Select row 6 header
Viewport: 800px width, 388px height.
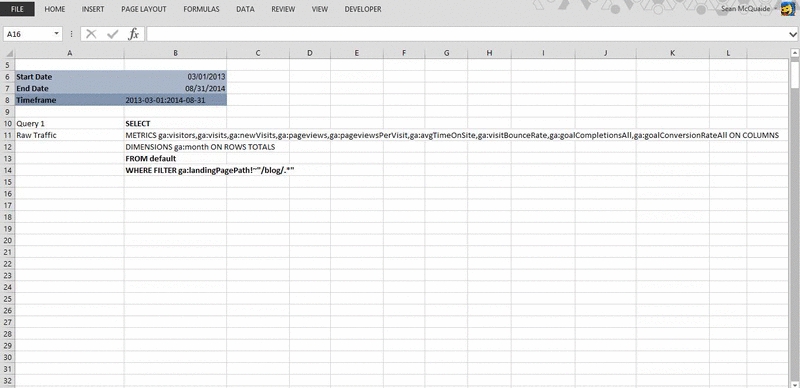[8, 77]
